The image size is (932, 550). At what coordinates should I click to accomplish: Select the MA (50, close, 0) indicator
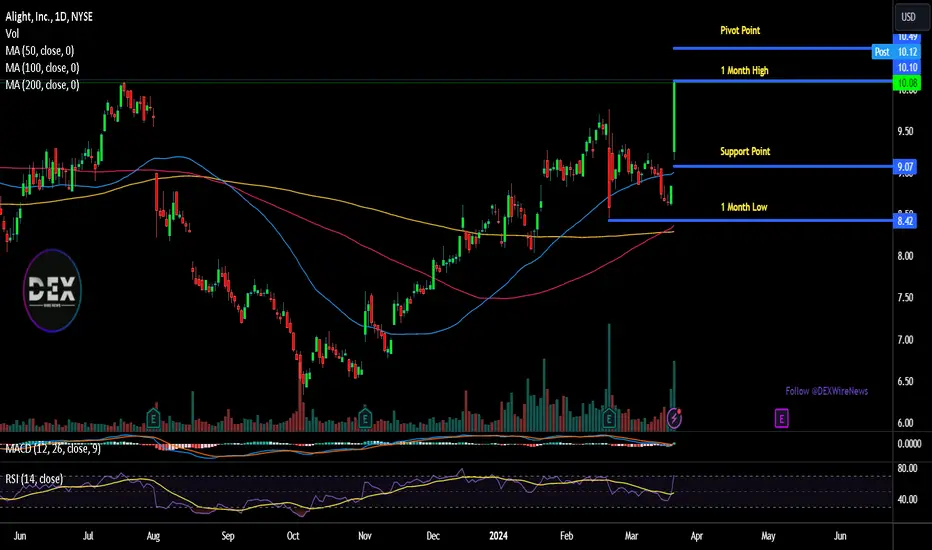[40, 51]
